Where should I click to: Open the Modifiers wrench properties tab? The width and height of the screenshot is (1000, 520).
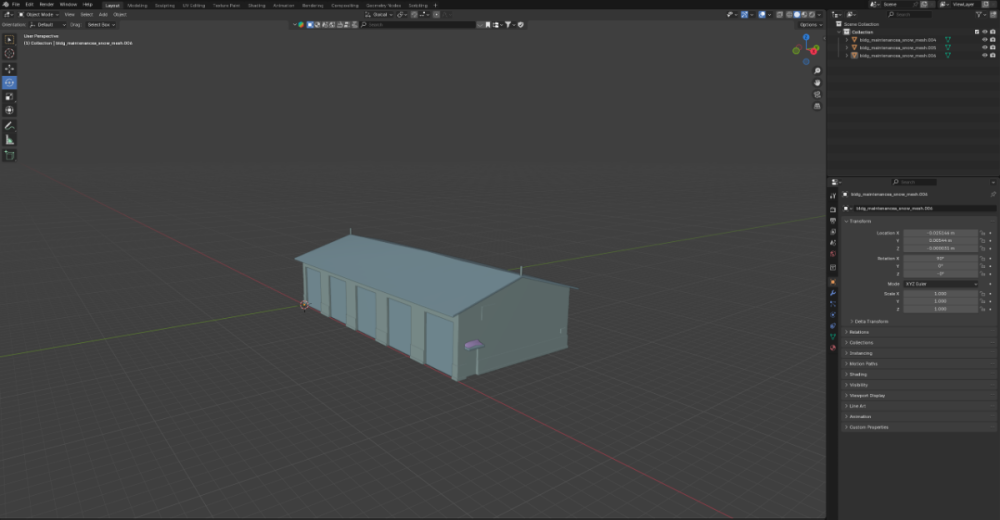[x=833, y=293]
